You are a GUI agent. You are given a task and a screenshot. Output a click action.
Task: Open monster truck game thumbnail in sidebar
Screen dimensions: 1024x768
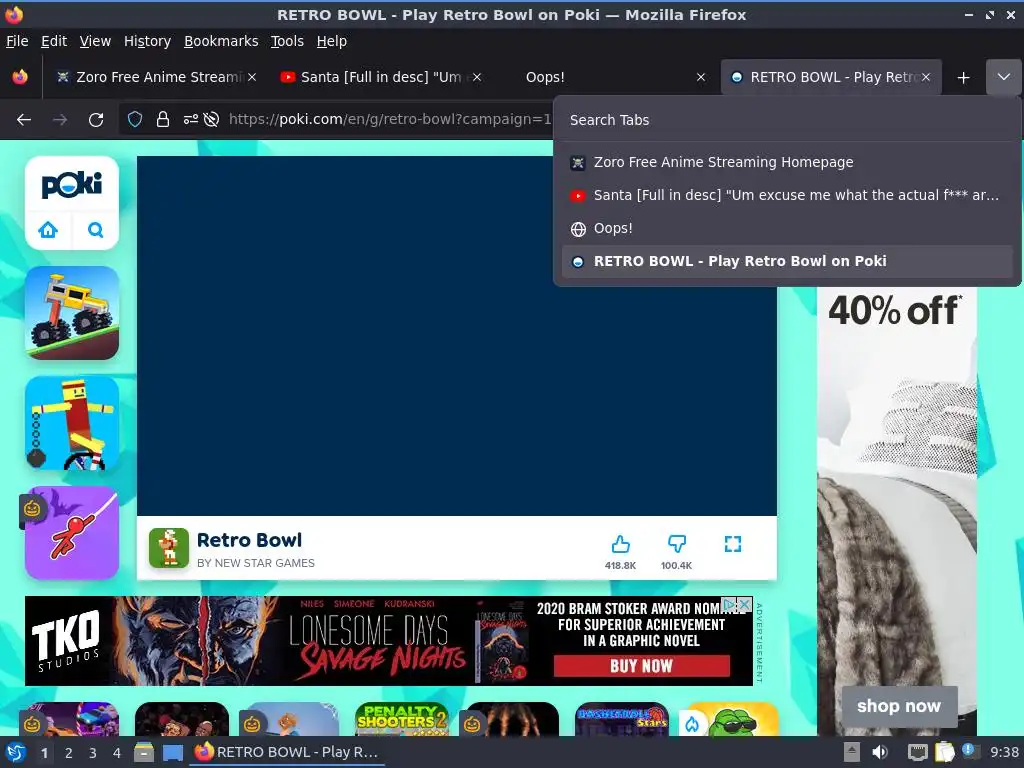pyautogui.click(x=72, y=313)
